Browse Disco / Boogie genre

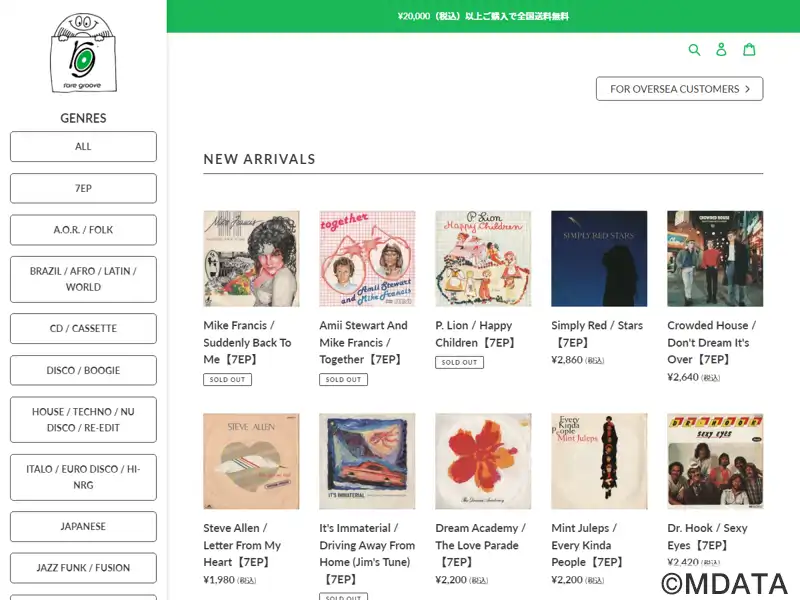(83, 370)
